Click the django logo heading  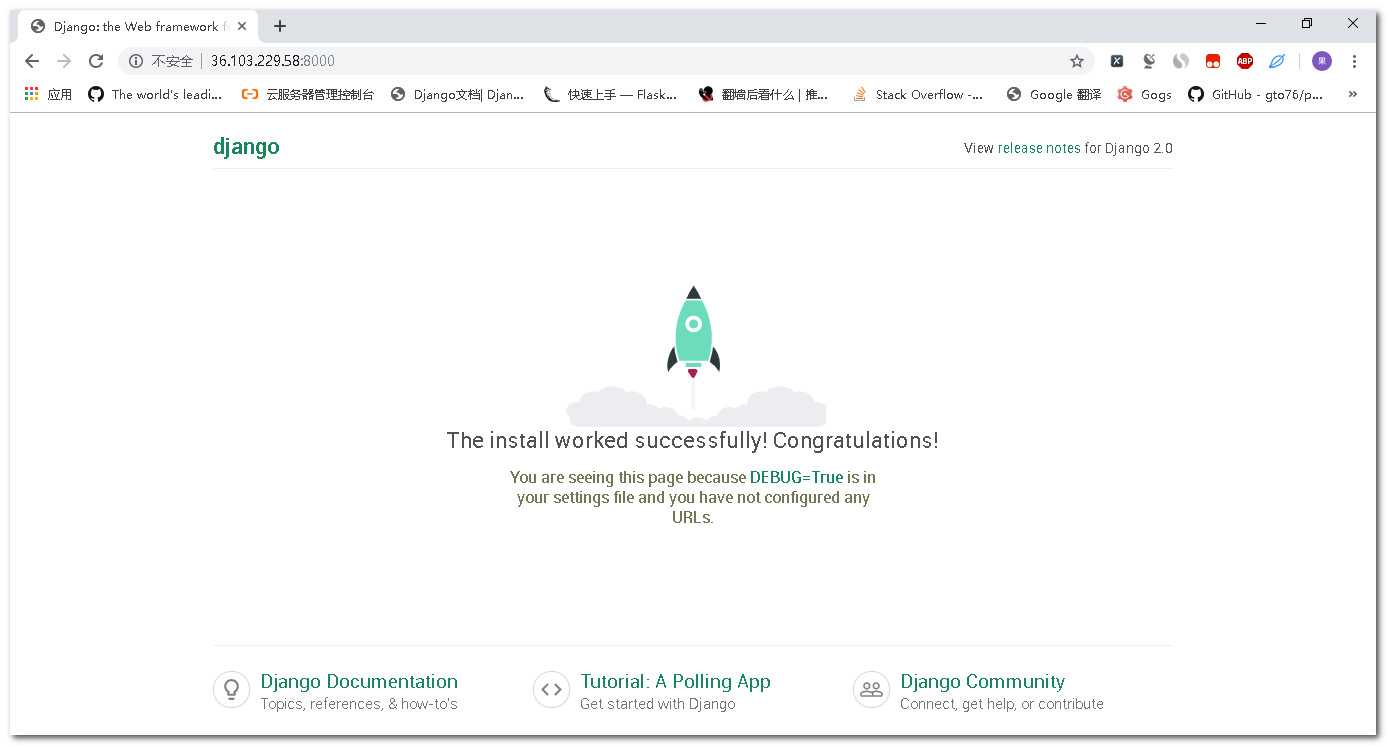pos(246,147)
